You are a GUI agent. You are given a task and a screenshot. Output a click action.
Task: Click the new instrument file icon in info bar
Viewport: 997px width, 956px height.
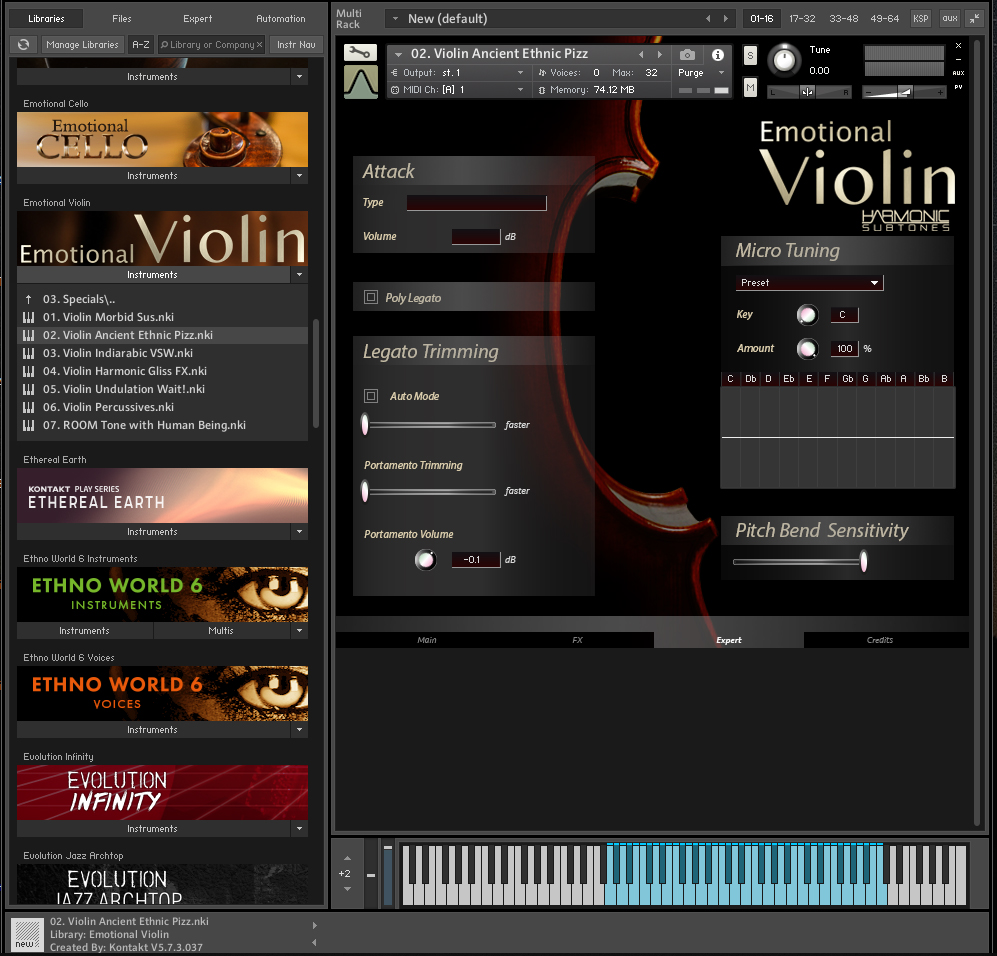[27, 934]
